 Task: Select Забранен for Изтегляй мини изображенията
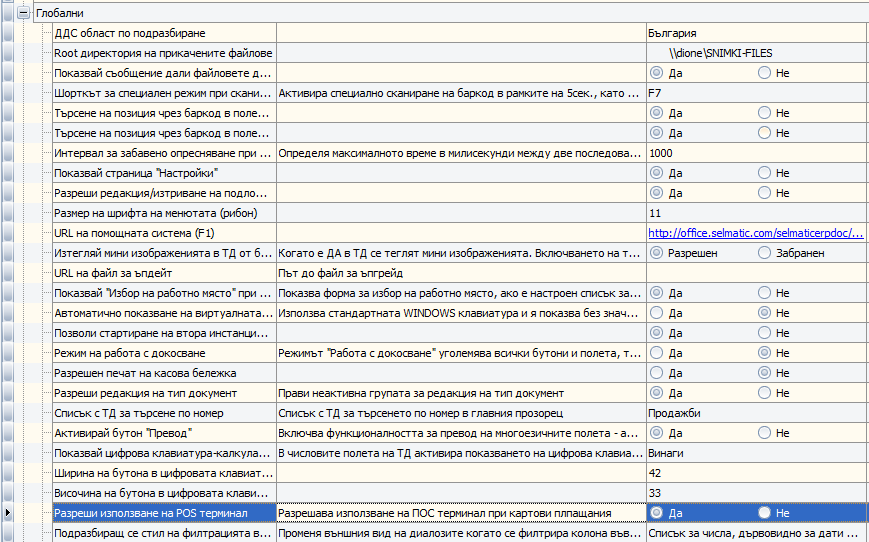point(764,253)
